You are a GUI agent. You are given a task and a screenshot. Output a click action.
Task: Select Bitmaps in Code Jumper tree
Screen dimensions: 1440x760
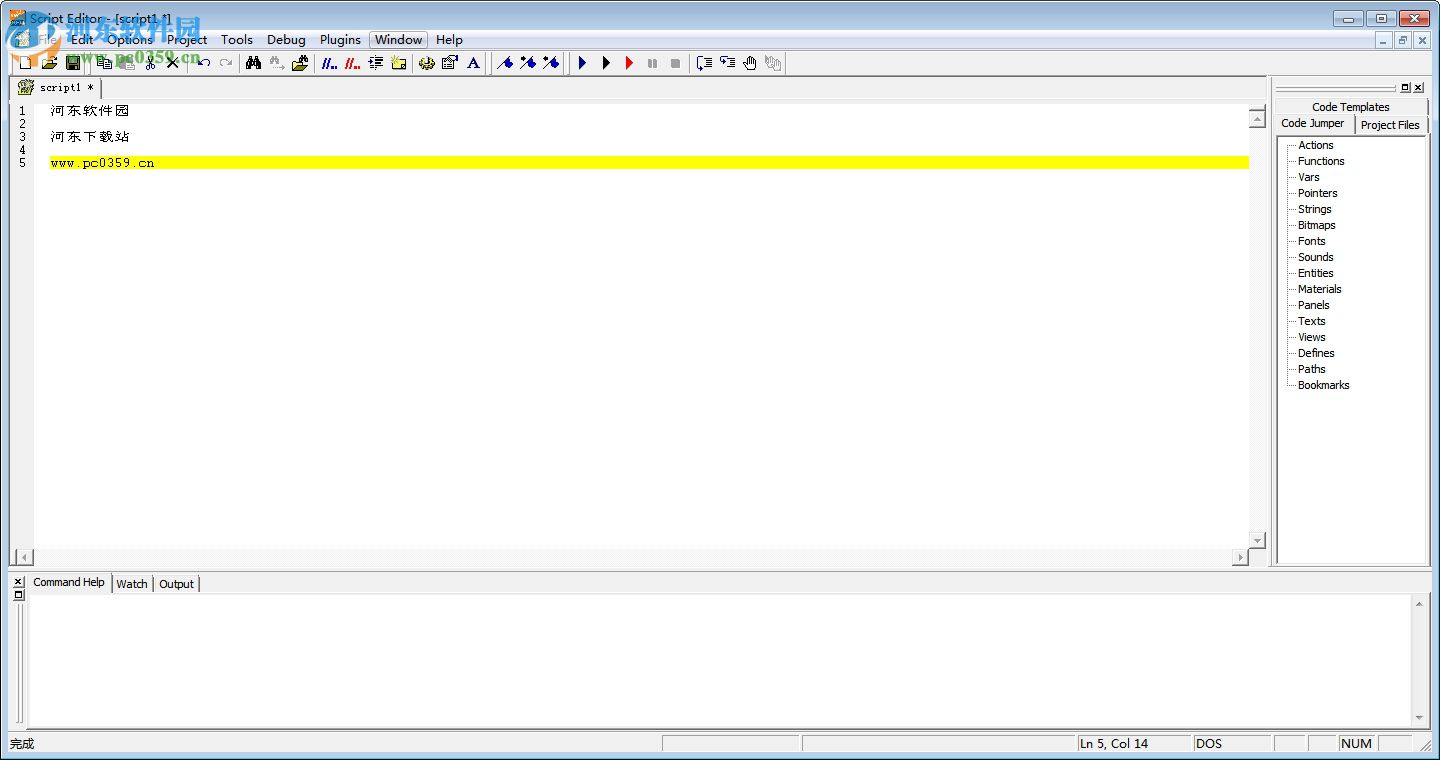(x=1317, y=225)
